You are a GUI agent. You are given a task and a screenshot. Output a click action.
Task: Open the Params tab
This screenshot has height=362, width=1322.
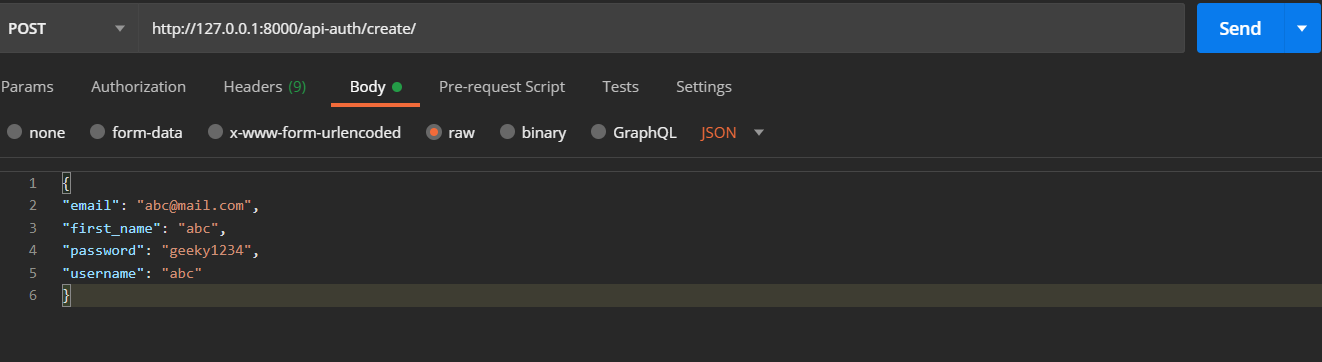(x=27, y=87)
